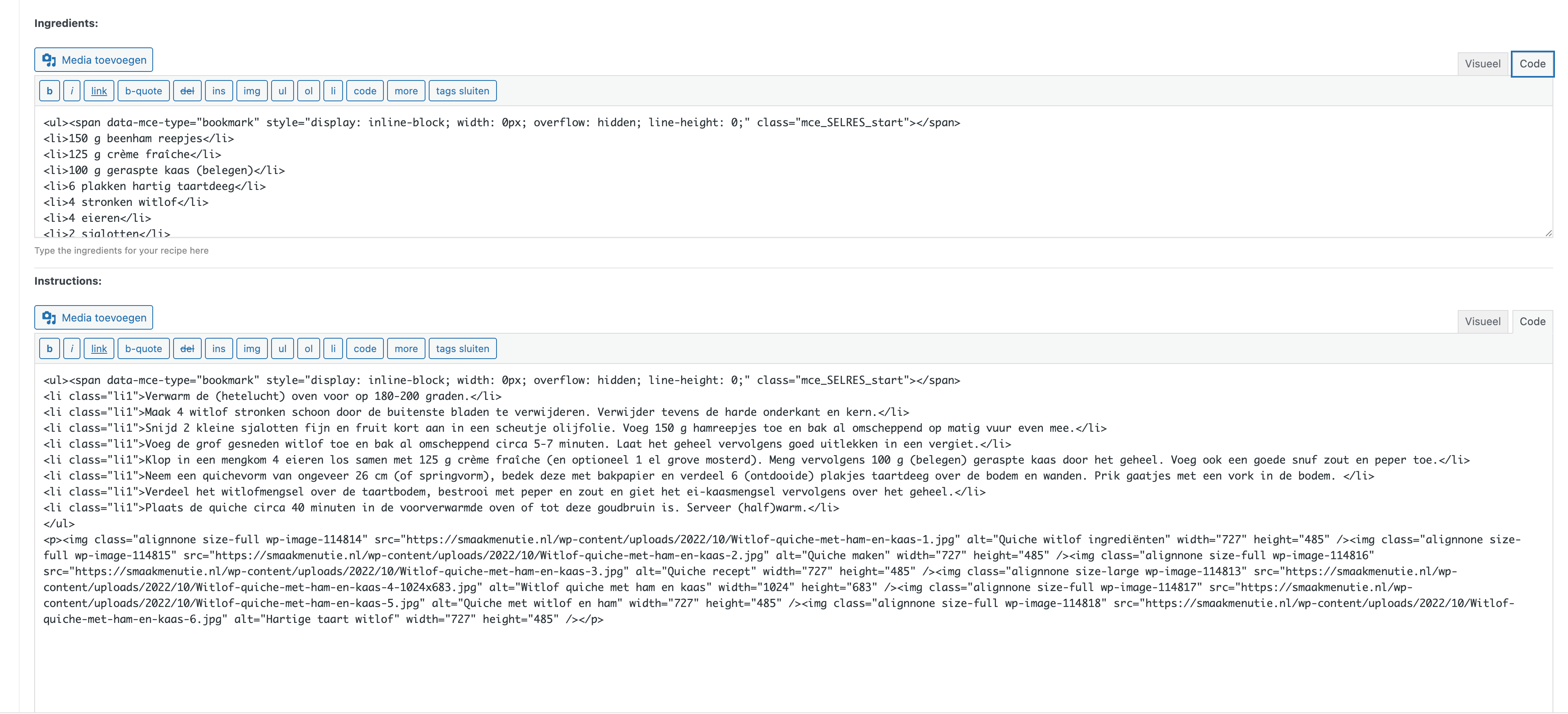The width and height of the screenshot is (1568, 714).
Task: Click inside the Instructions code text area
Action: (791, 663)
